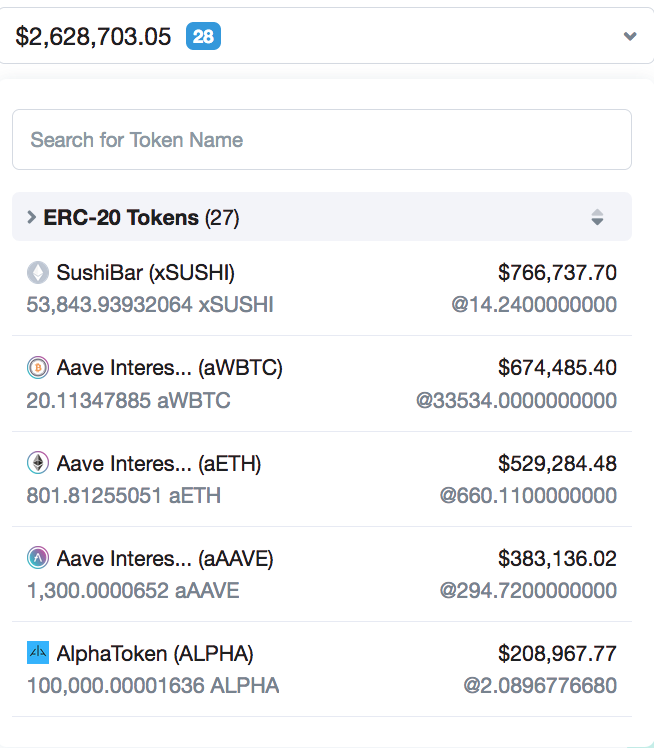654x748 pixels.
Task: Select the AlphaToken (ALPHA) entry
Action: click(155, 653)
